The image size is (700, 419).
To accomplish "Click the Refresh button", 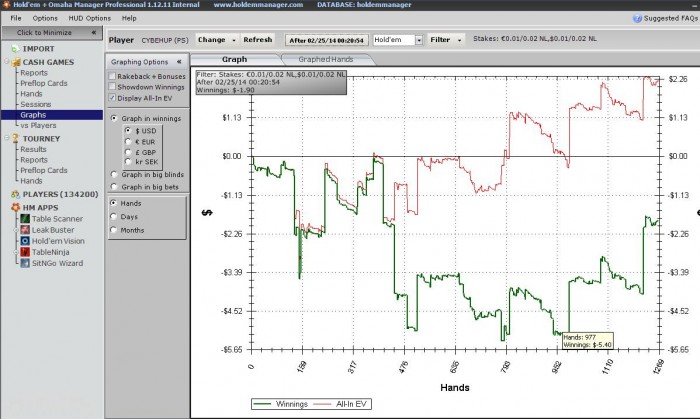I will tap(258, 40).
